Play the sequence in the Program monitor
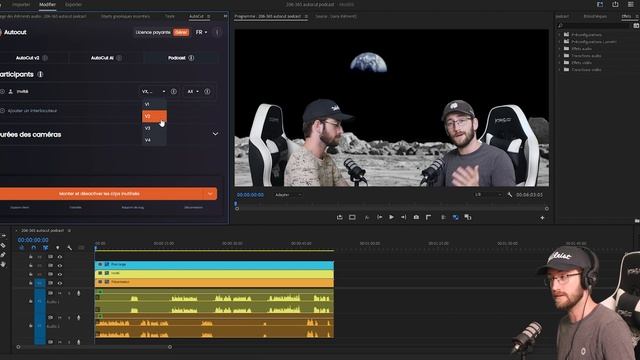This screenshot has width=640, height=360. (x=391, y=218)
